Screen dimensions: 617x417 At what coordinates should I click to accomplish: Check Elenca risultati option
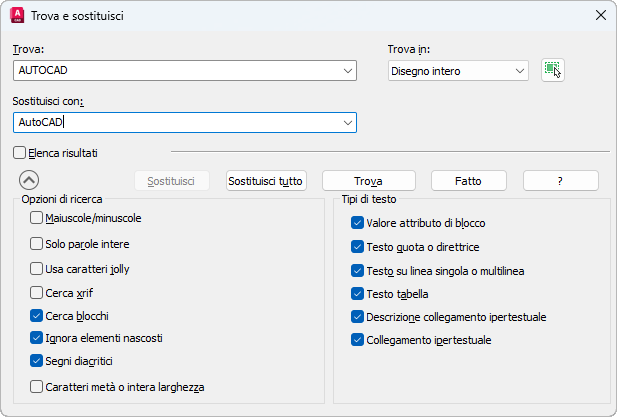20,153
